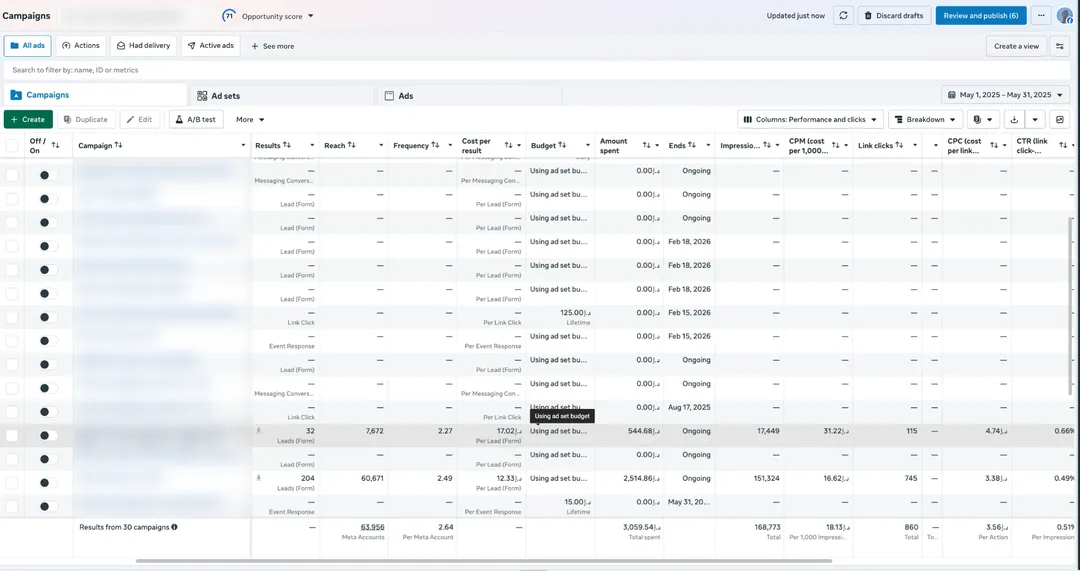Screen dimensions: 1080x571
Task: Click See more views
Action: pyautogui.click(x=272, y=46)
